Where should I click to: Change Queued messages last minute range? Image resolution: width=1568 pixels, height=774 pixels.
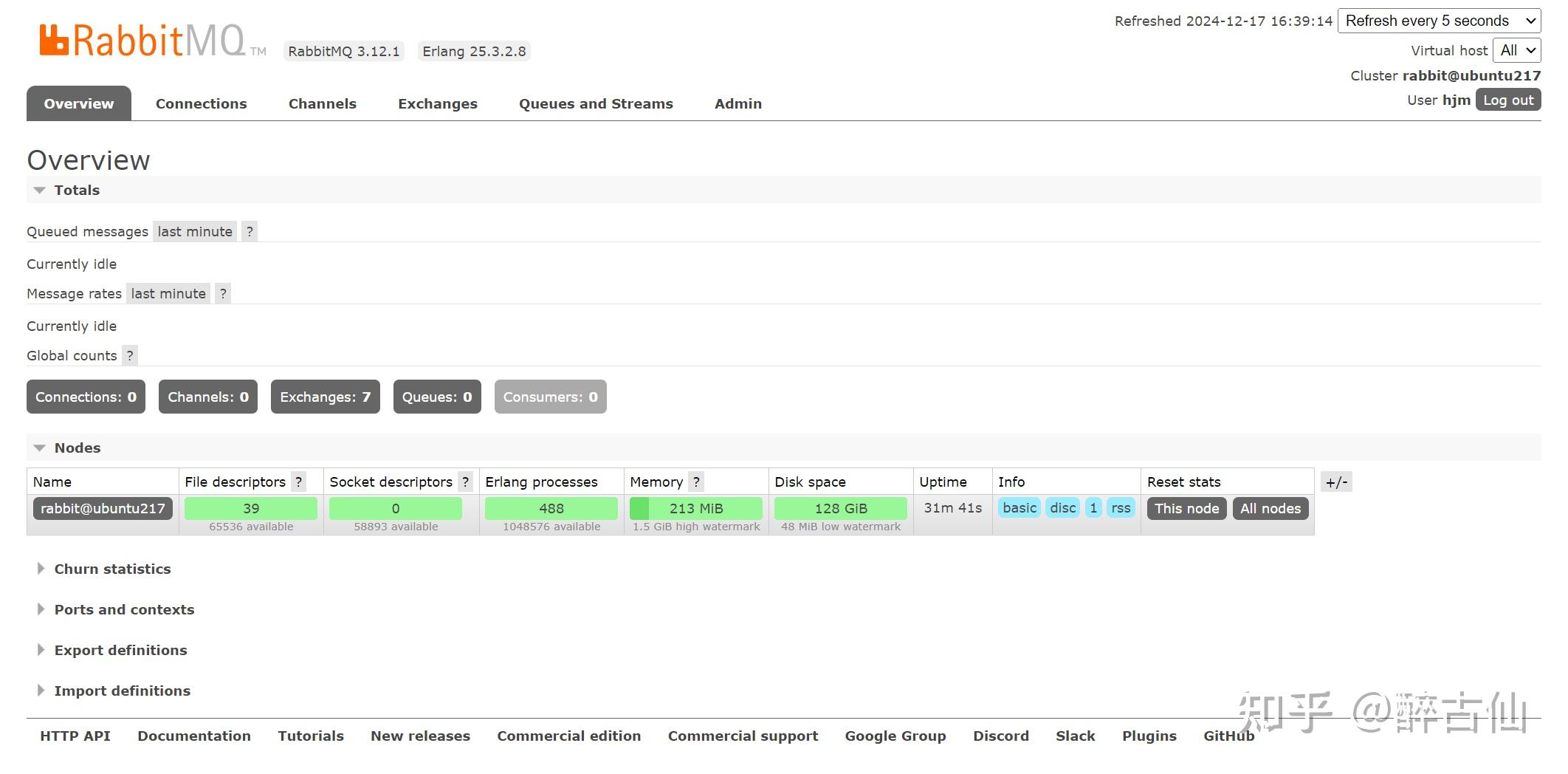195,232
